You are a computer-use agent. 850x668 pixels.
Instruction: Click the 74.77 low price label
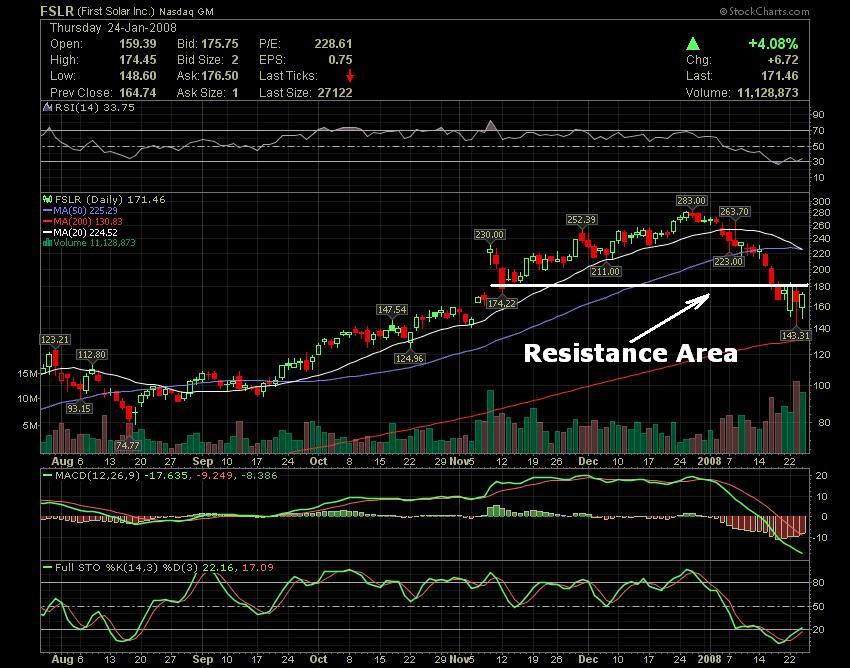[x=128, y=446]
